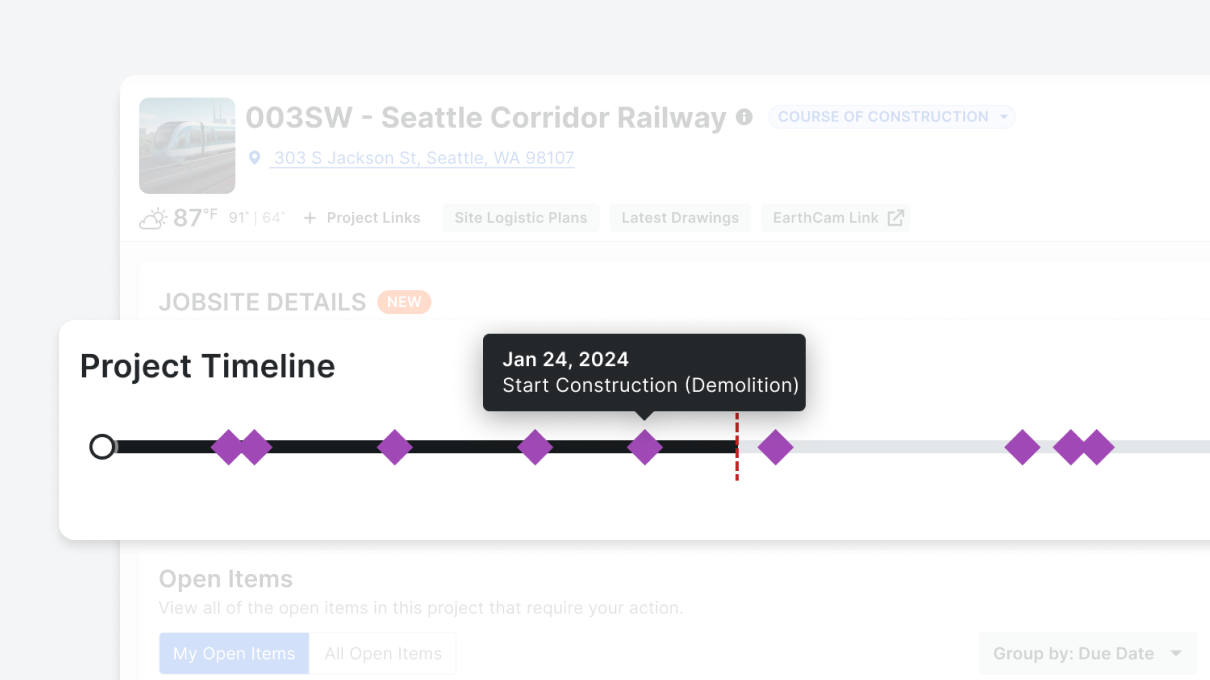Click the last milestone diamond on the timeline

(x=1097, y=449)
